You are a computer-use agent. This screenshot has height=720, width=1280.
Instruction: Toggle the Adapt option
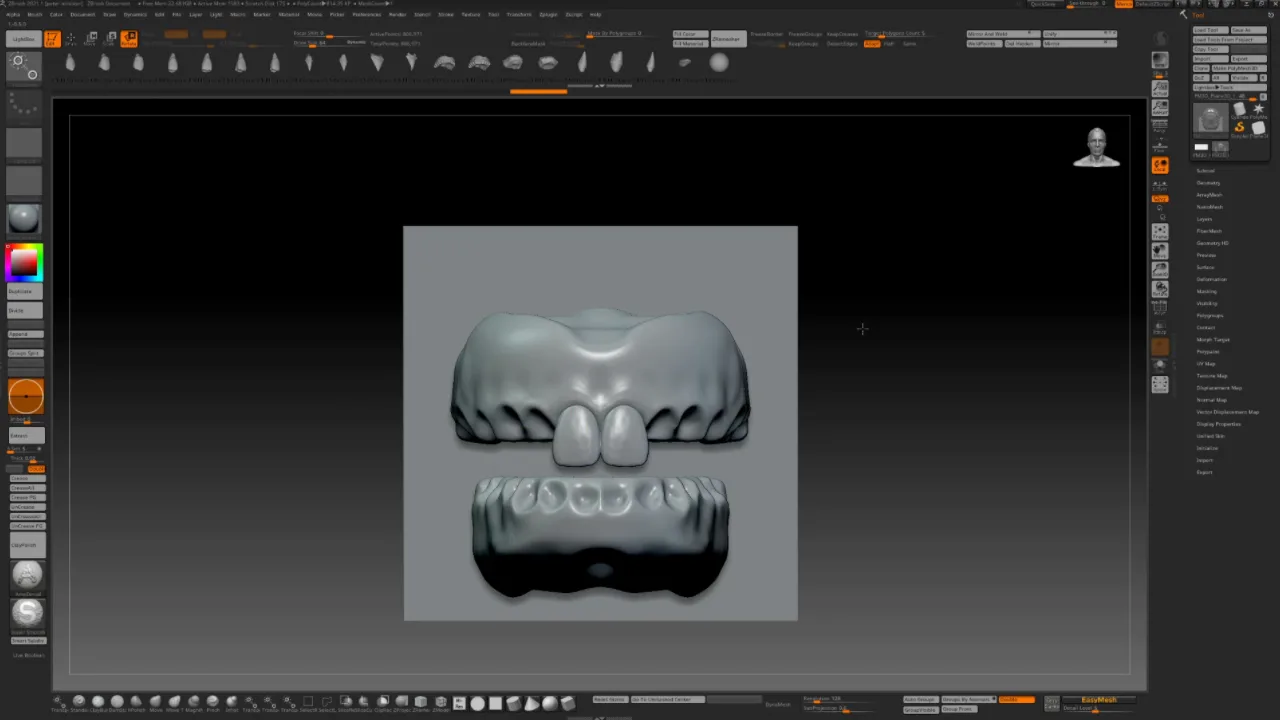point(872,44)
